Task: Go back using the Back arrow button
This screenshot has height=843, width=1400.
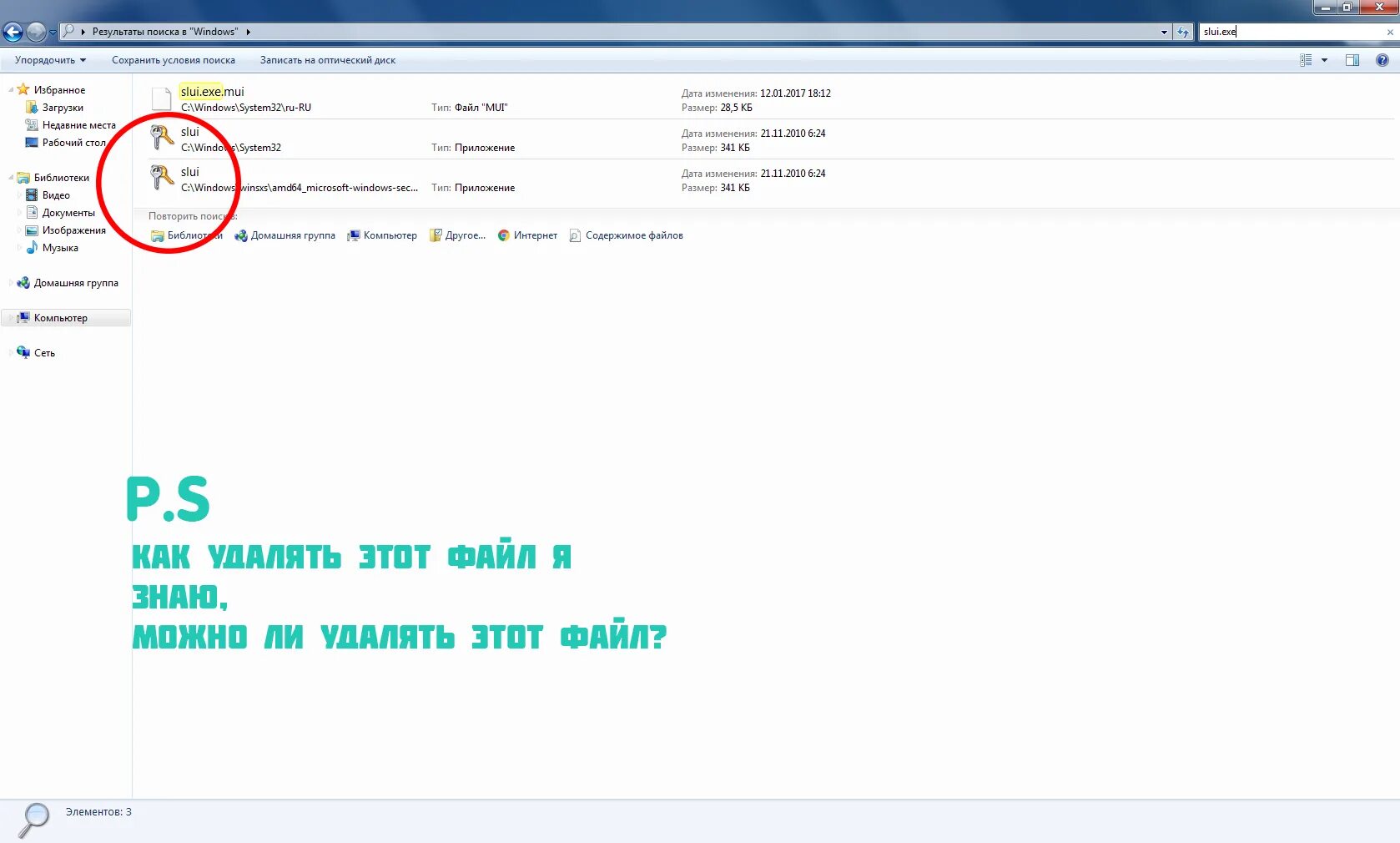Action: 13,33
